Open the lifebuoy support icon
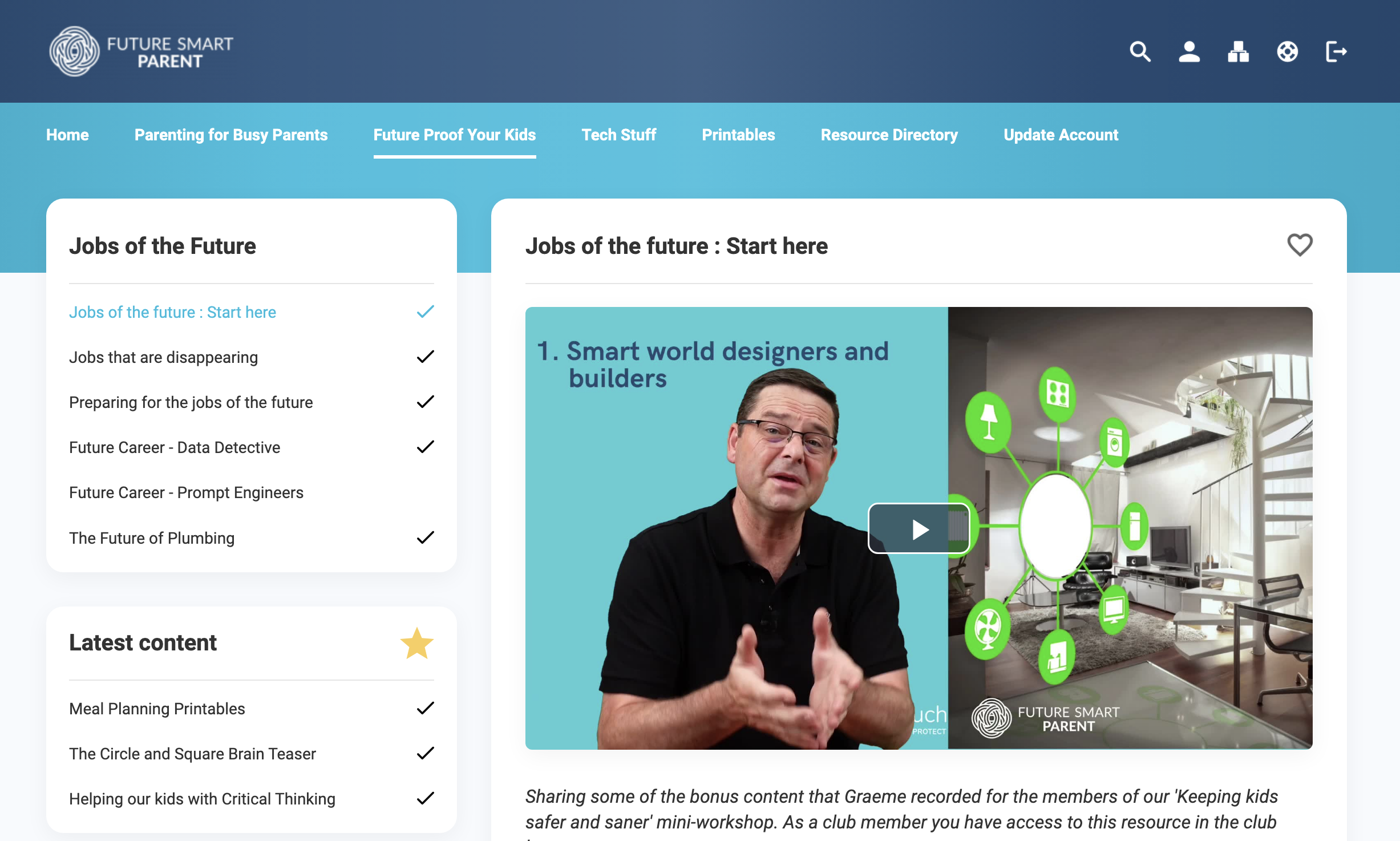This screenshot has height=841, width=1400. click(x=1287, y=51)
